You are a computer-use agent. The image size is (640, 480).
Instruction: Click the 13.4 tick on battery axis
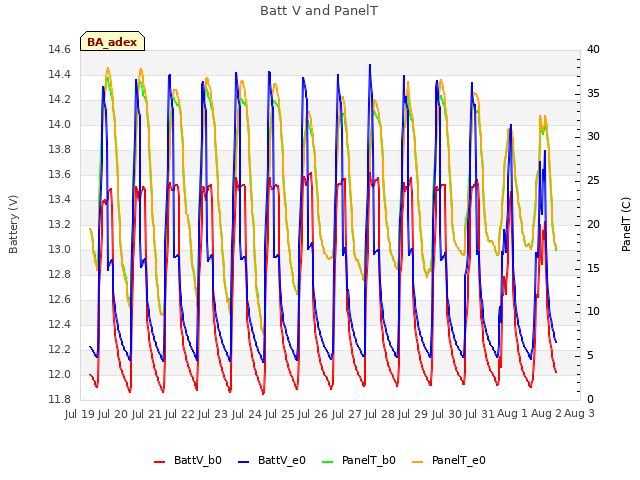(x=60, y=200)
